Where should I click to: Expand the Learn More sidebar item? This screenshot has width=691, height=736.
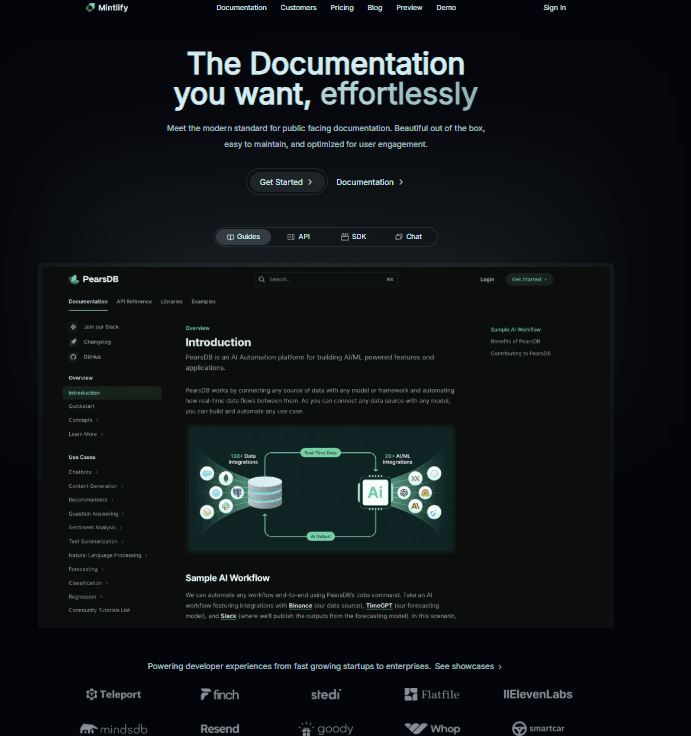86,434
